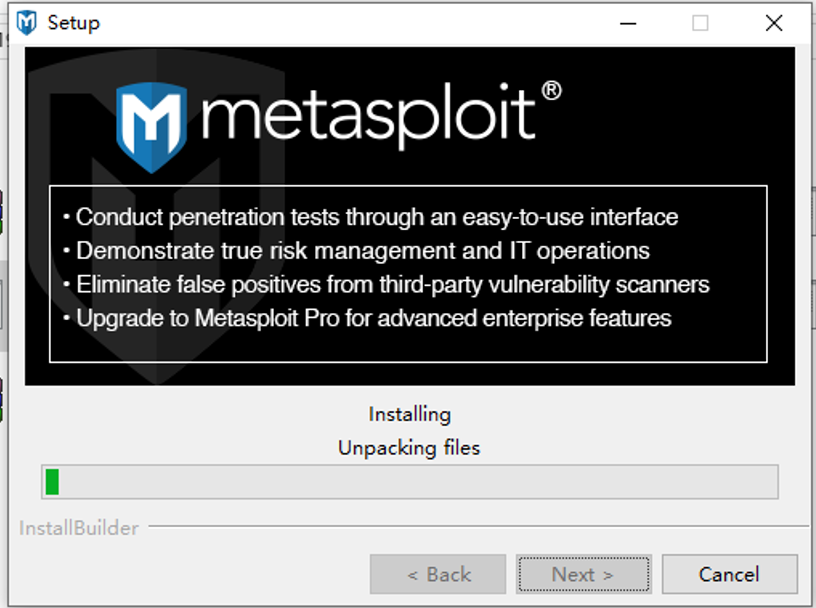816x608 pixels.
Task: Click the disabled < Back button
Action: click(438, 574)
